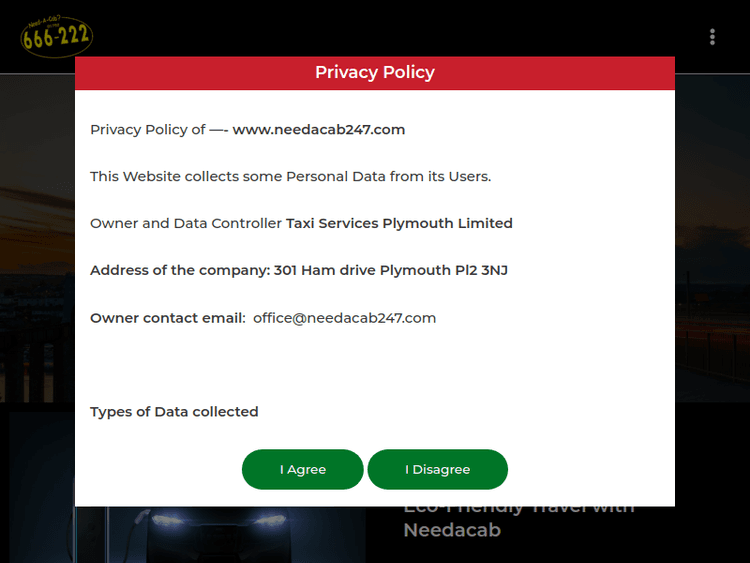Click the 'Types of Data collected' heading

(x=174, y=411)
